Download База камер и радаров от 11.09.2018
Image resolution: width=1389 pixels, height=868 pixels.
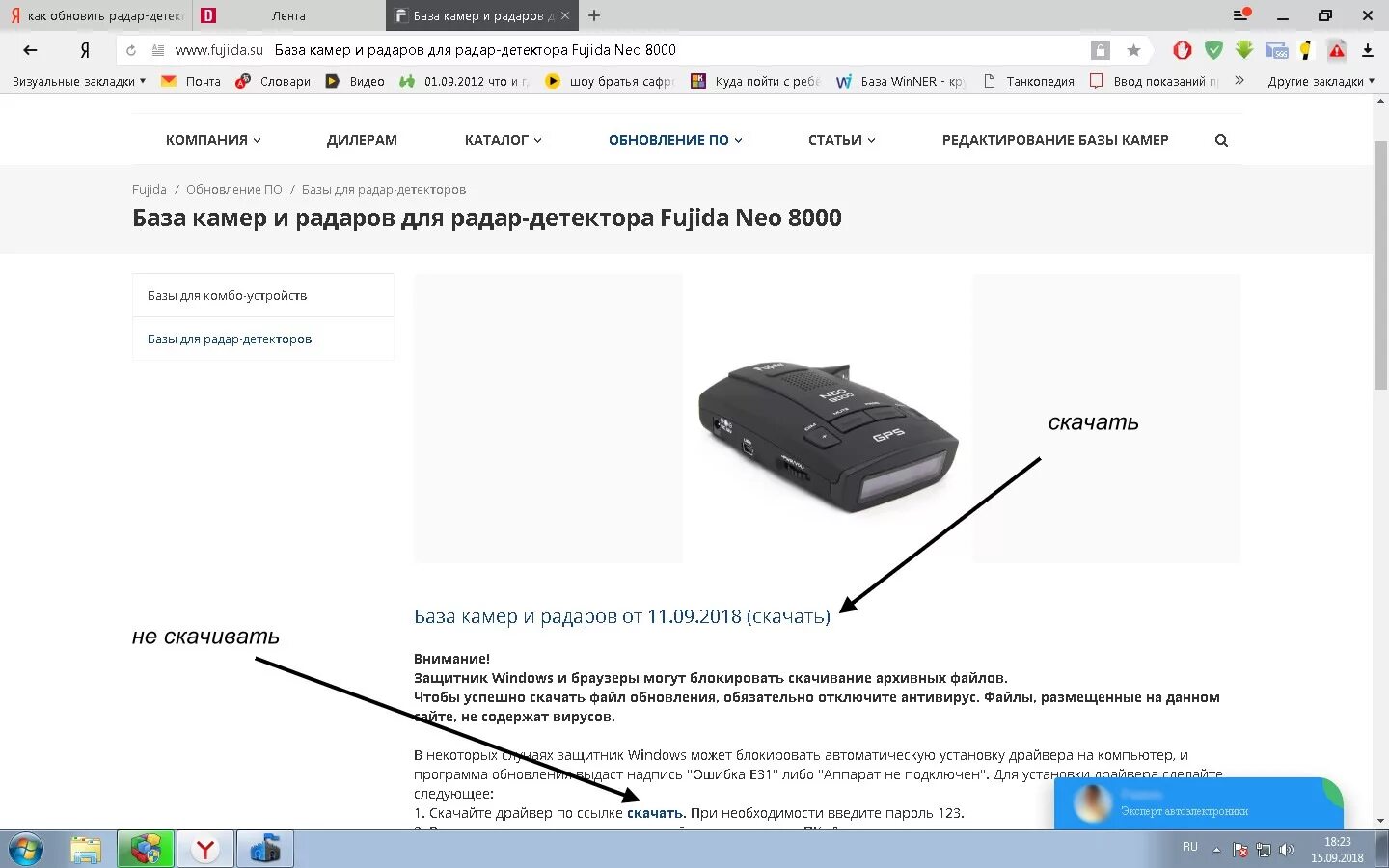coord(622,616)
